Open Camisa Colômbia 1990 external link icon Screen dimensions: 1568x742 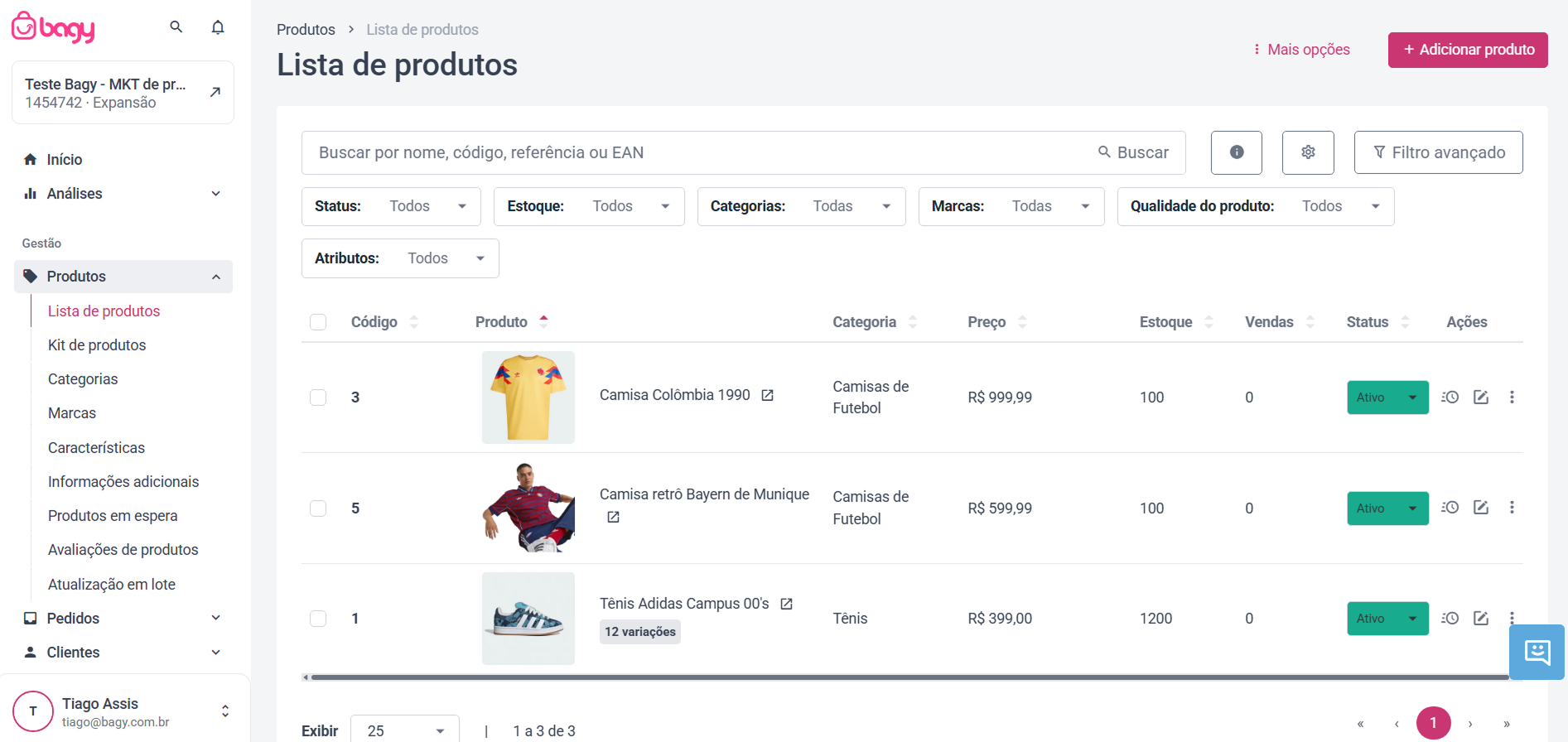[768, 396]
